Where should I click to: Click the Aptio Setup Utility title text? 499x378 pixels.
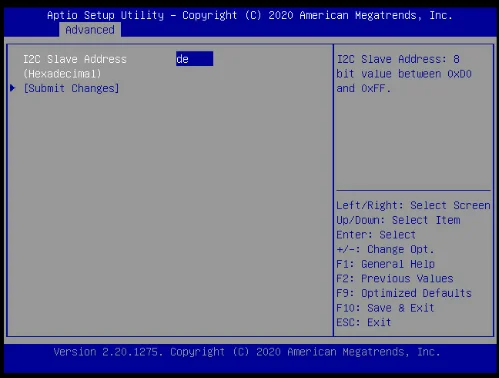click(x=250, y=15)
